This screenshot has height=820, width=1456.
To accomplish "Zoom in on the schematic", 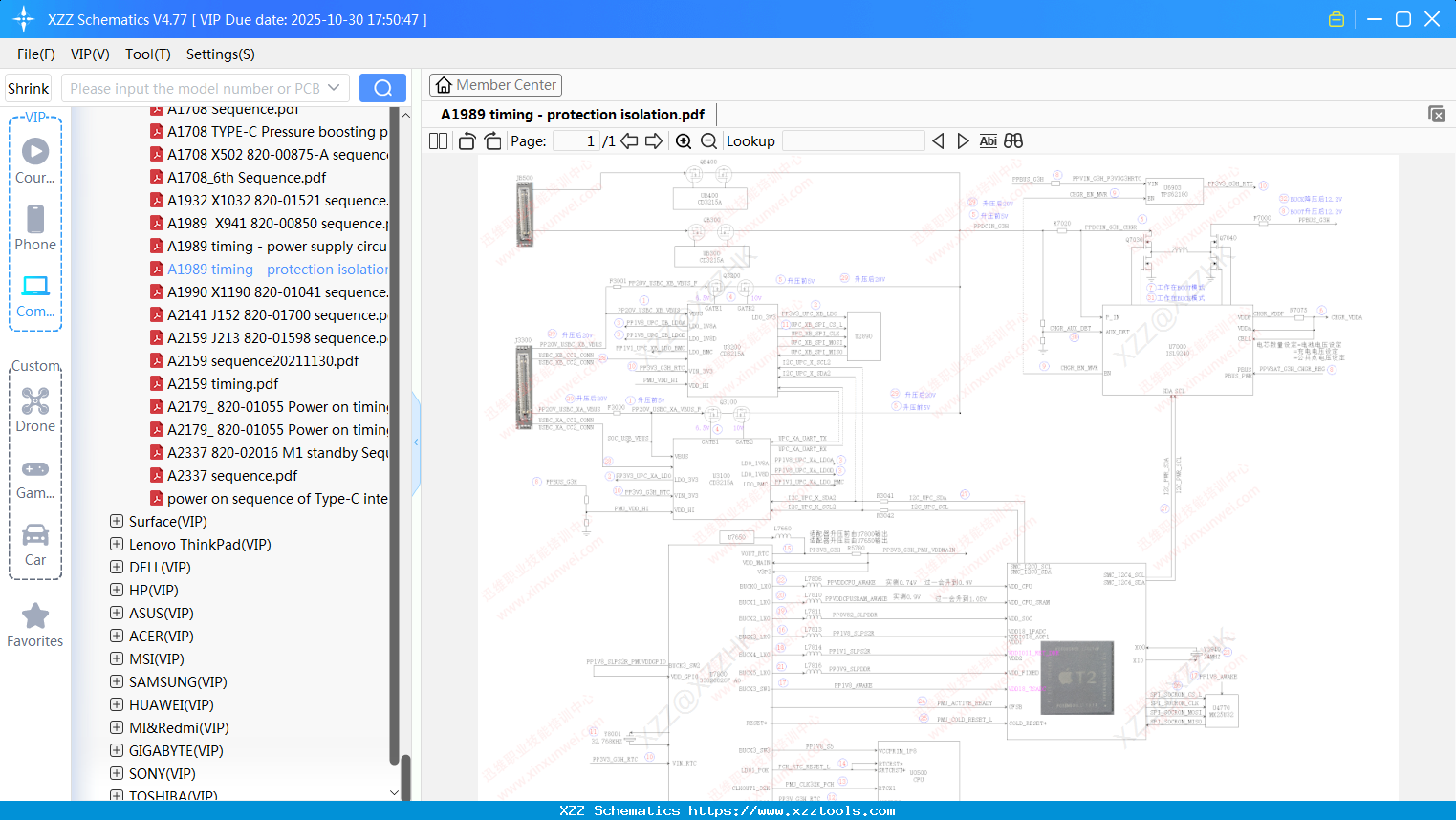I will [684, 141].
